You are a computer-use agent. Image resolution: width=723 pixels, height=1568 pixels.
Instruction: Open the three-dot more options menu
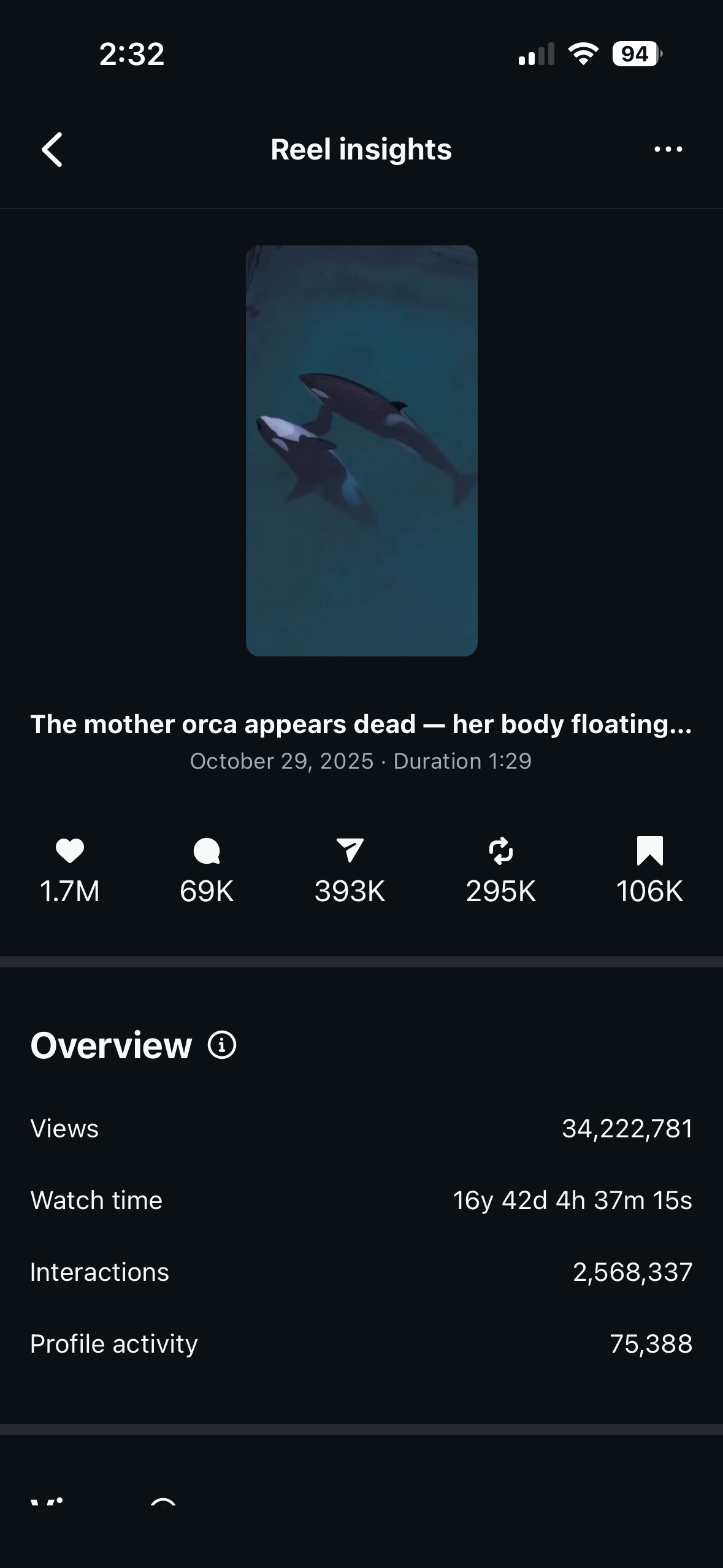pos(668,149)
